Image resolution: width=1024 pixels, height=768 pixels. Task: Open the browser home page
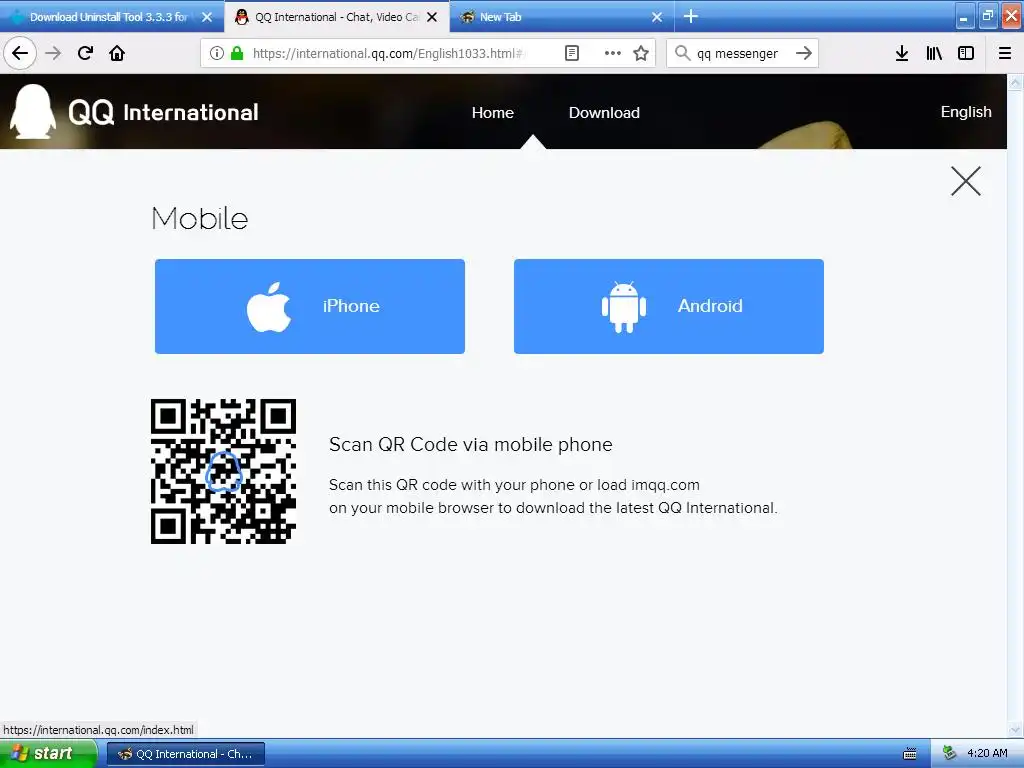click(x=117, y=53)
